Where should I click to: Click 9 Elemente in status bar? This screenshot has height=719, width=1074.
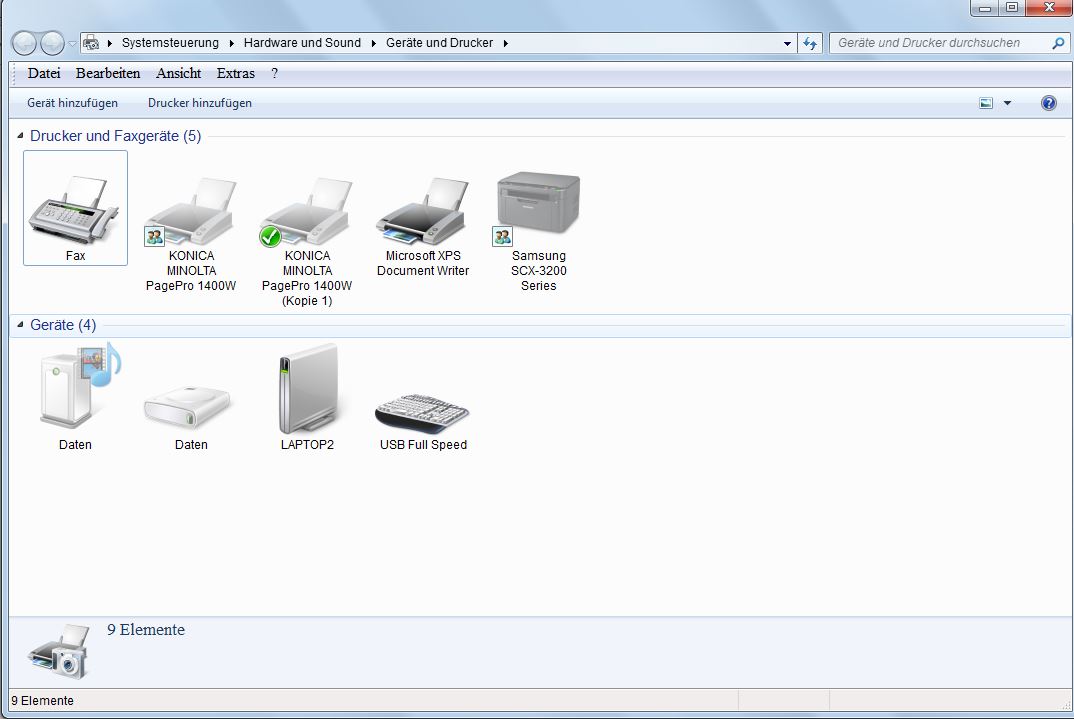pos(42,701)
